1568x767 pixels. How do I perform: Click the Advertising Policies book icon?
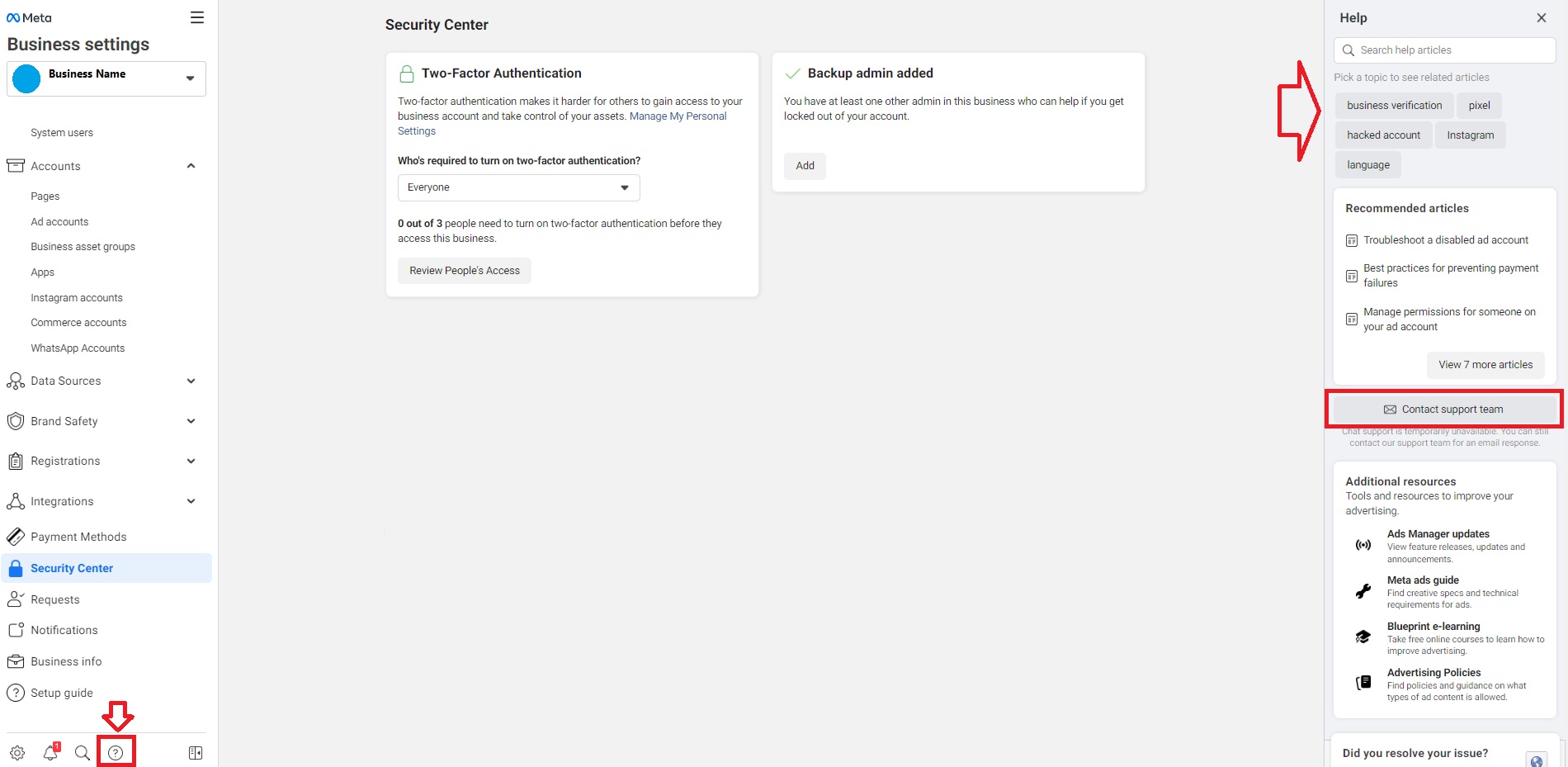tap(1363, 683)
